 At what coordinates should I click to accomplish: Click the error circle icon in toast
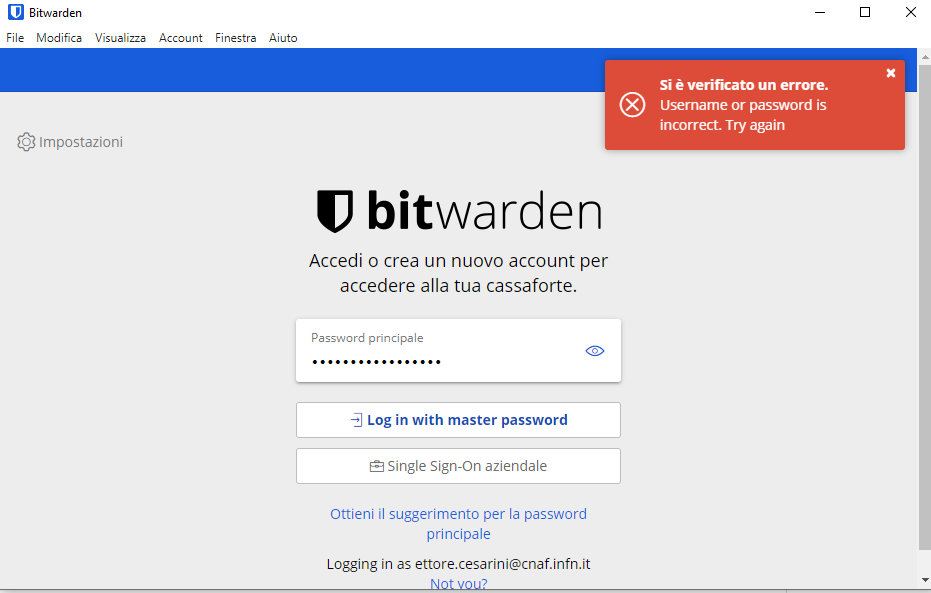tap(632, 105)
